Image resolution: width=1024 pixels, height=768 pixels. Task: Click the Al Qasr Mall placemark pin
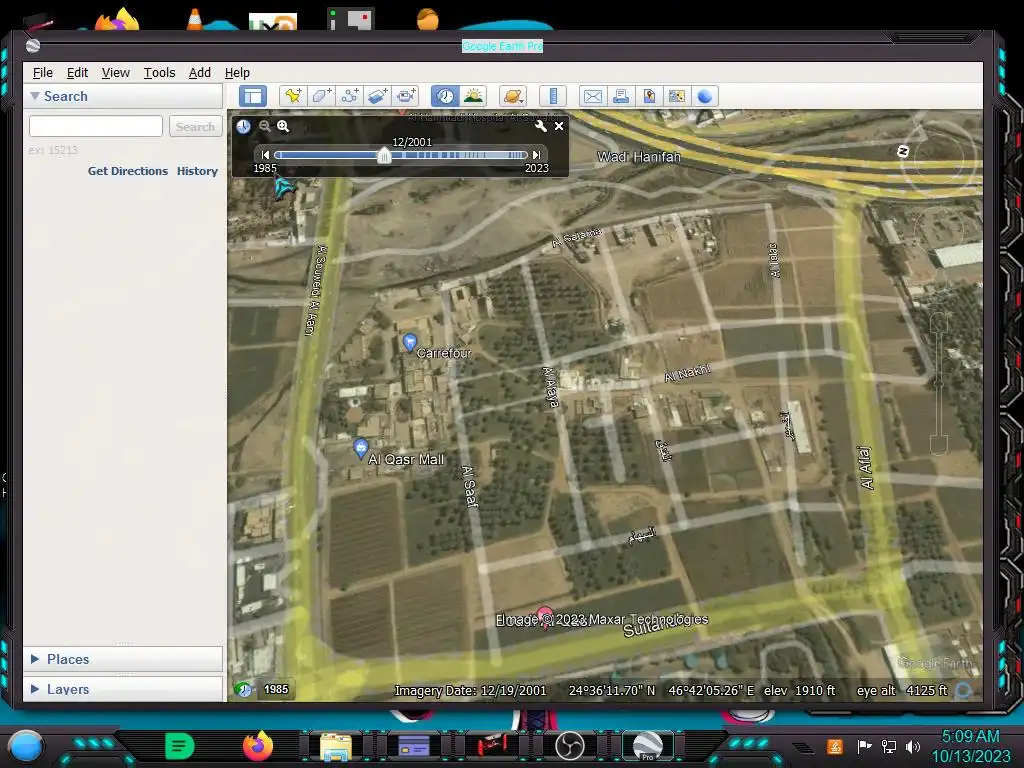tap(360, 448)
